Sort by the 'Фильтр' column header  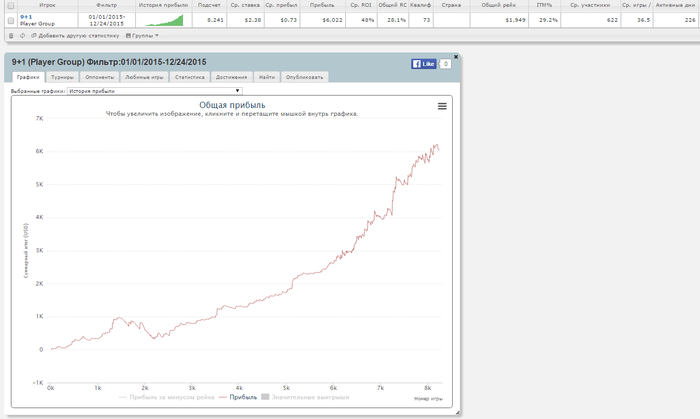tap(106, 5)
